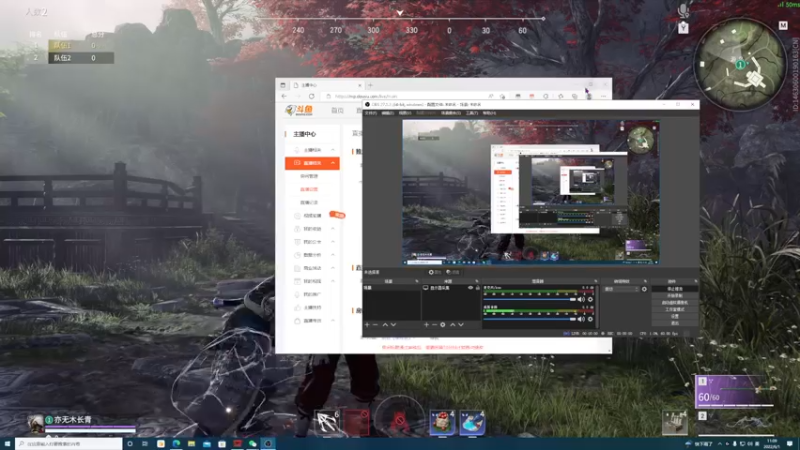Image resolution: width=800 pixels, height=450 pixels.
Task: Add a new scene in OBS scenes panel
Action: pyautogui.click(x=367, y=324)
